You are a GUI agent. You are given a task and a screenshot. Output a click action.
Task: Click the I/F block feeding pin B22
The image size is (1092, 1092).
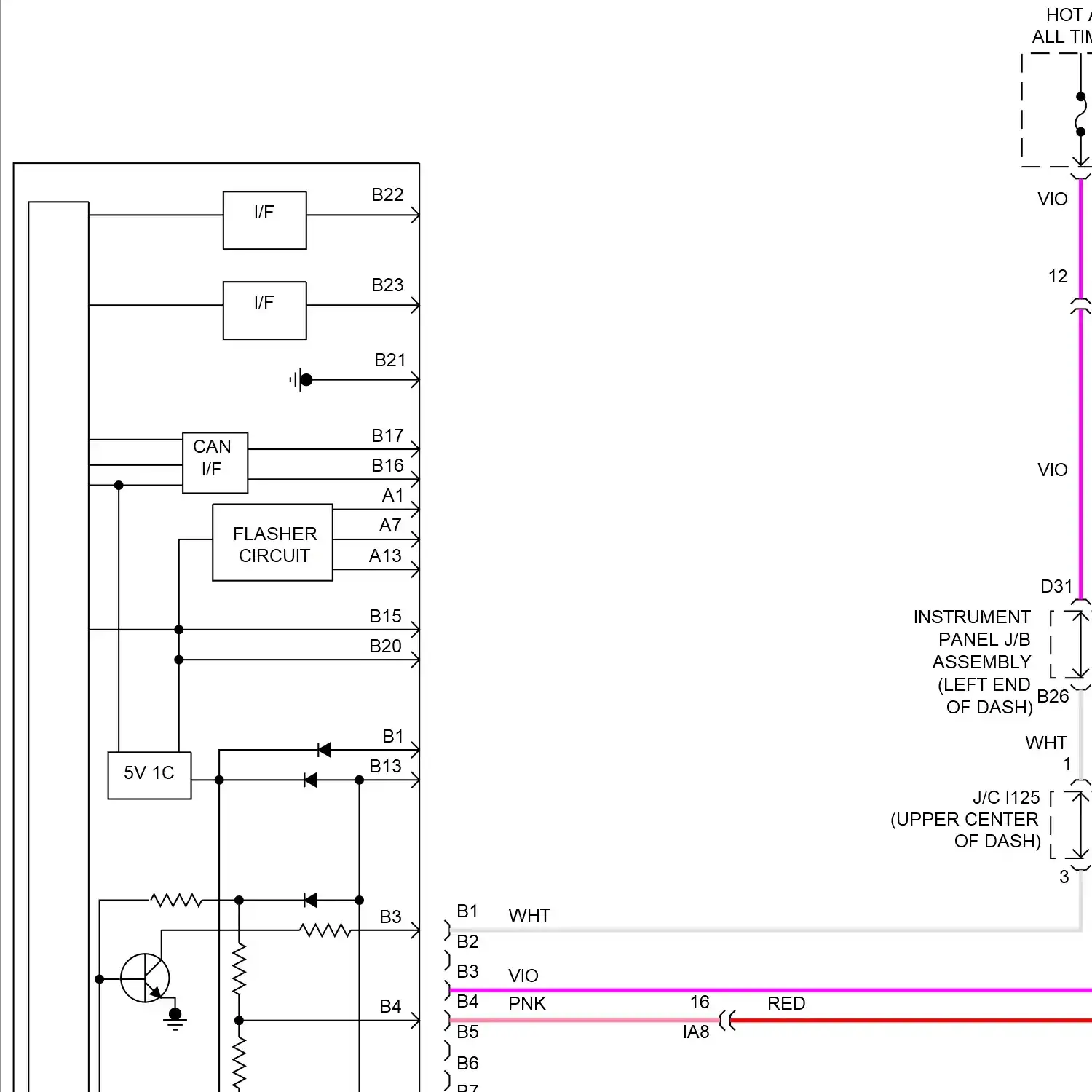coord(264,220)
